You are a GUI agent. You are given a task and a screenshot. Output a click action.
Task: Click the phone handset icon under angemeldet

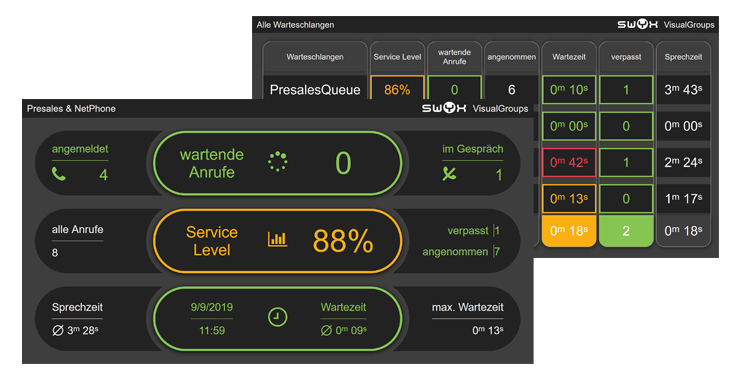[x=58, y=174]
